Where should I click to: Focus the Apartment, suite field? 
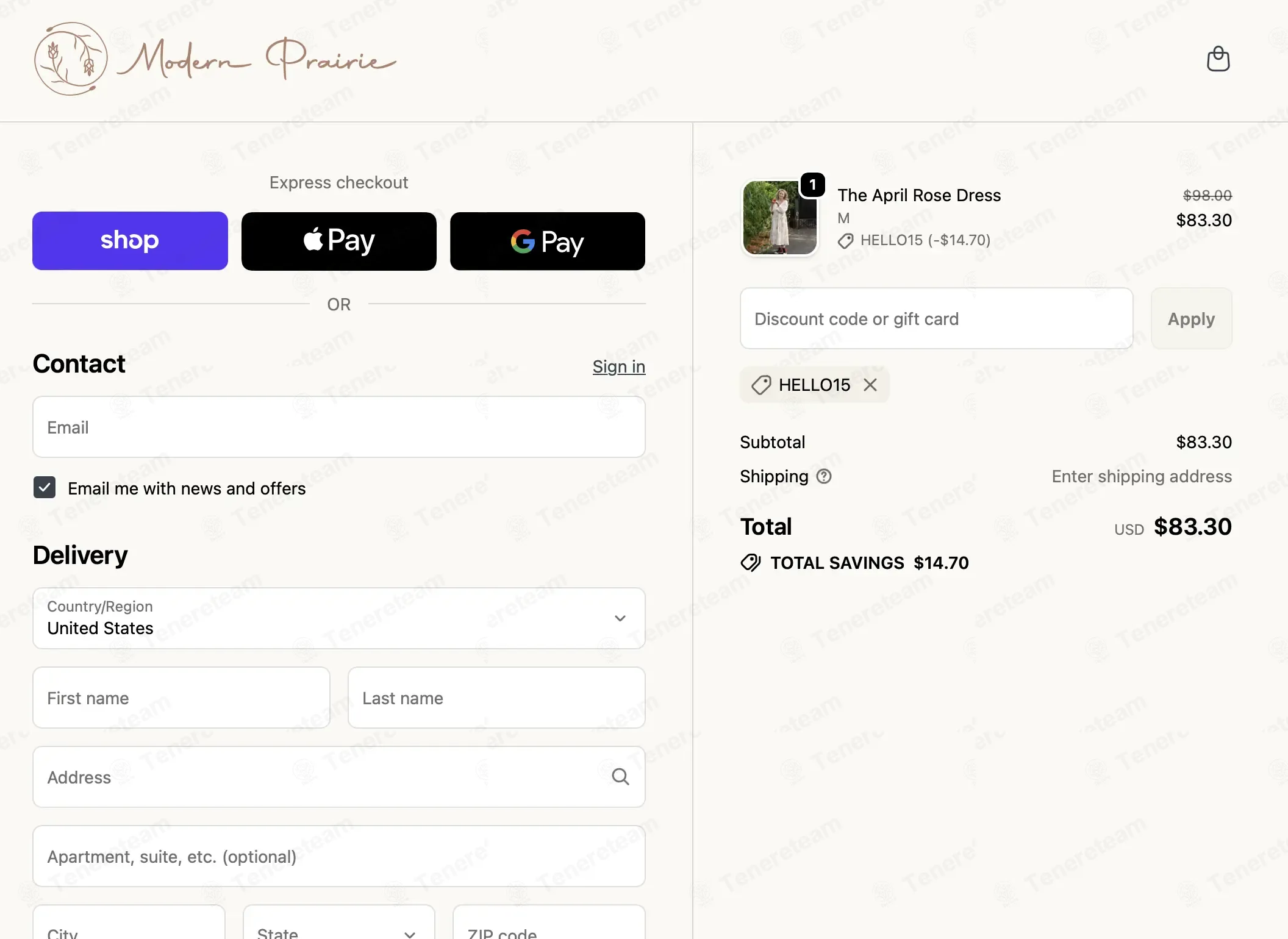pos(339,856)
